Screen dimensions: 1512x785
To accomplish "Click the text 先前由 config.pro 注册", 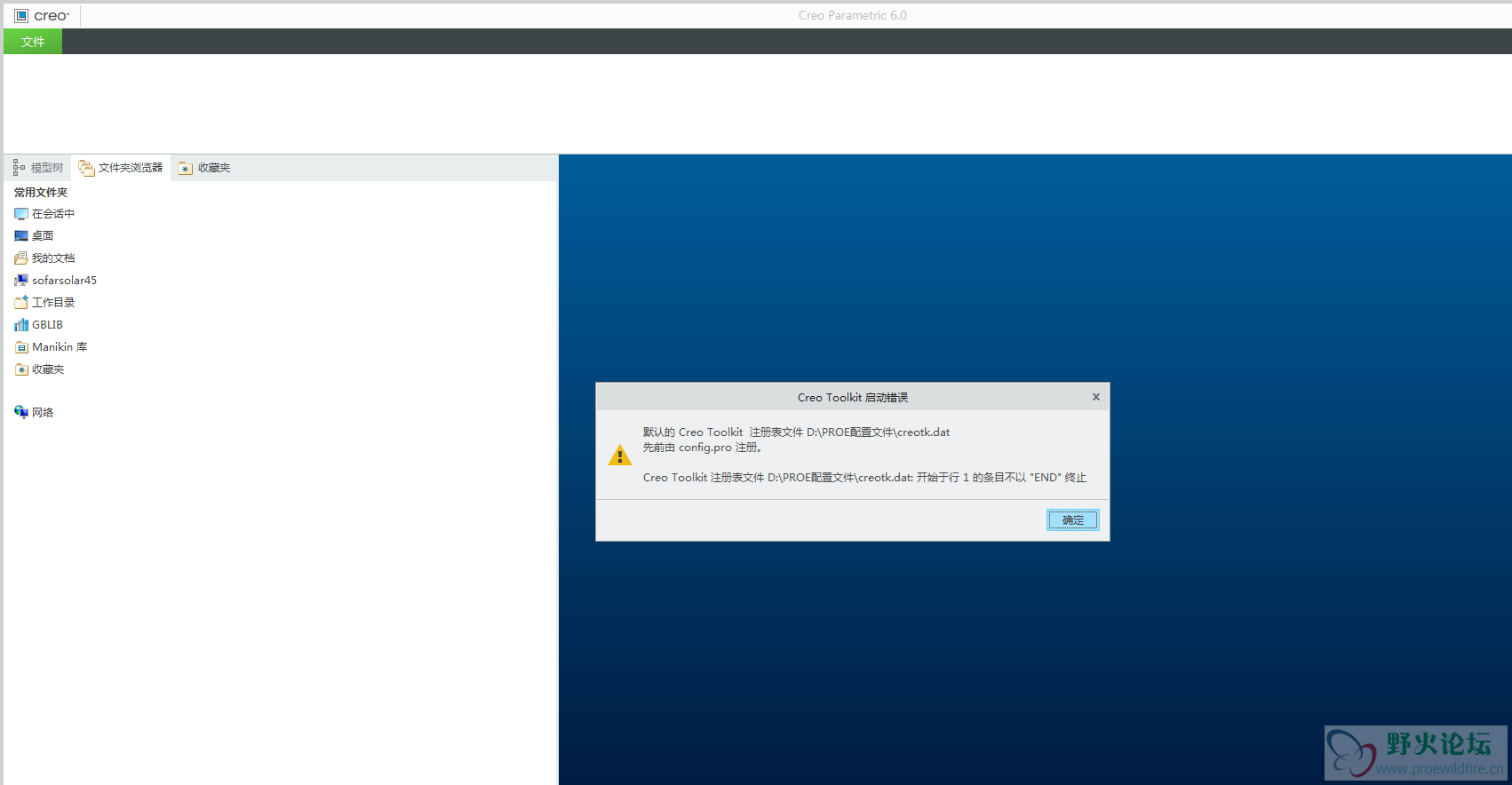I will 702,448.
